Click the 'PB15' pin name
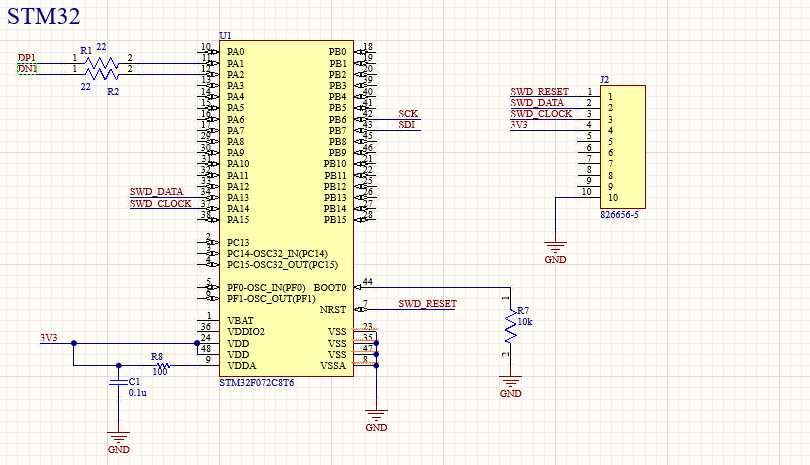Viewport: 810px width, 465px height. tap(335, 220)
